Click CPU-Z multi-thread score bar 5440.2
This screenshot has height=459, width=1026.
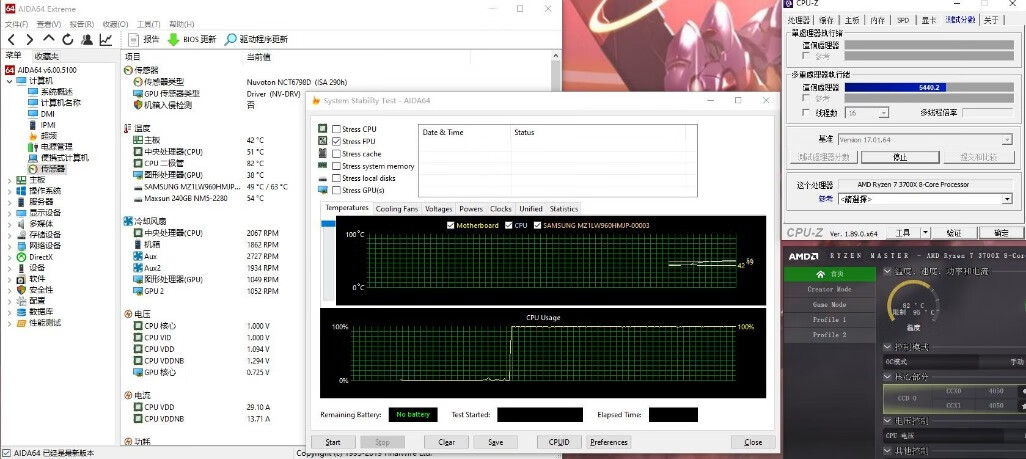point(929,87)
